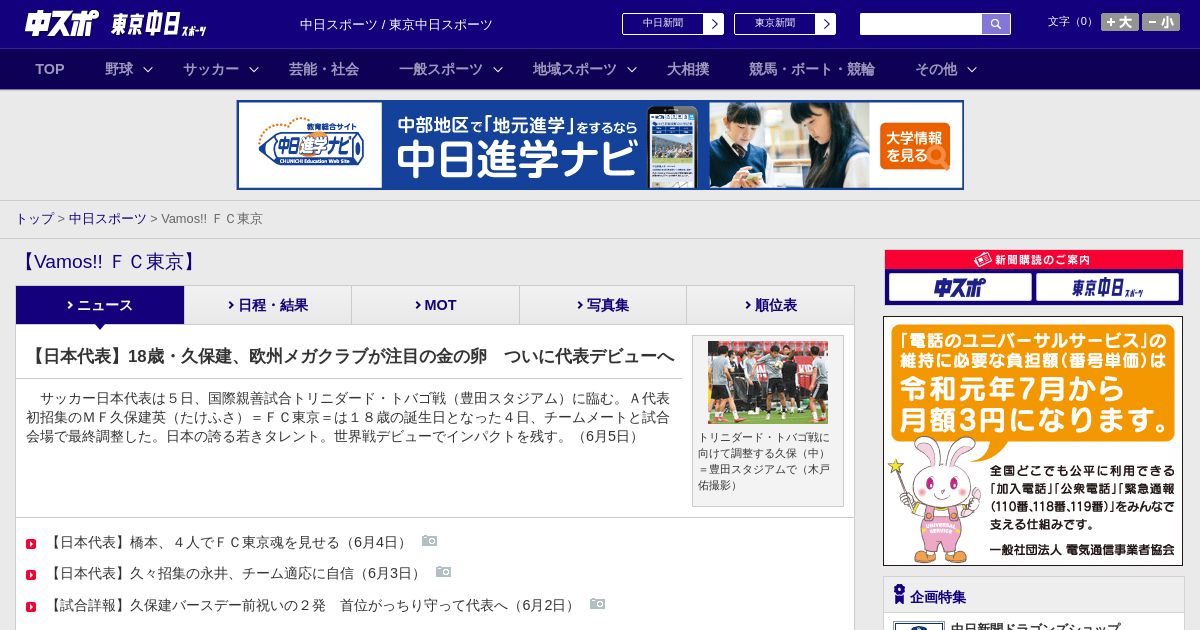Click the 新聞購読のご案内 red header
This screenshot has width=1200, height=630.
point(1033,259)
